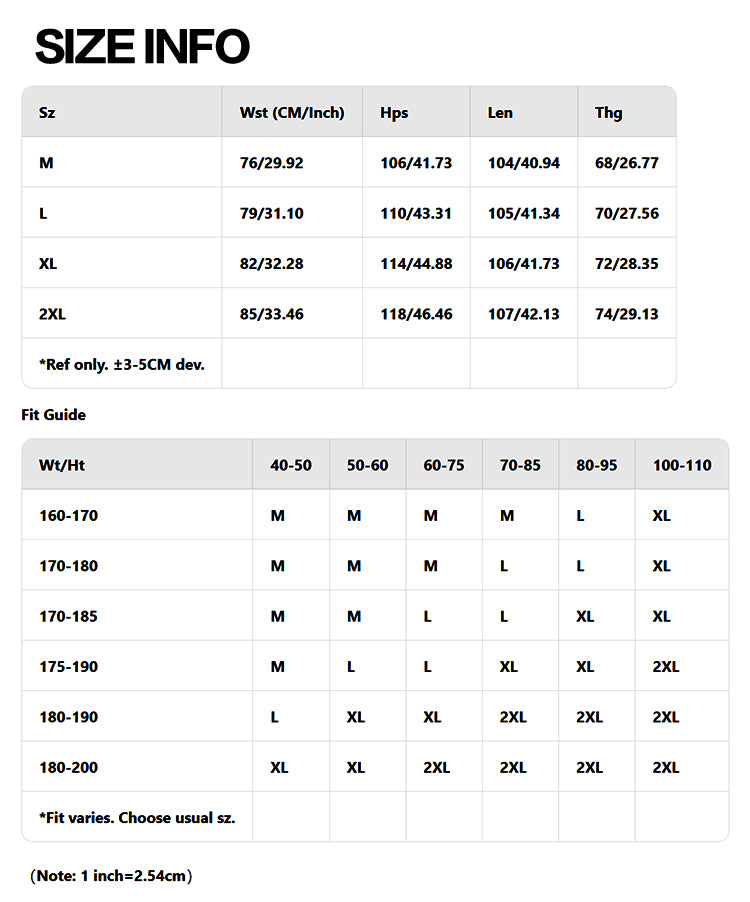The height and width of the screenshot is (902, 750).
Task: Select the 1 inch=2.54cm note
Action: [111, 876]
